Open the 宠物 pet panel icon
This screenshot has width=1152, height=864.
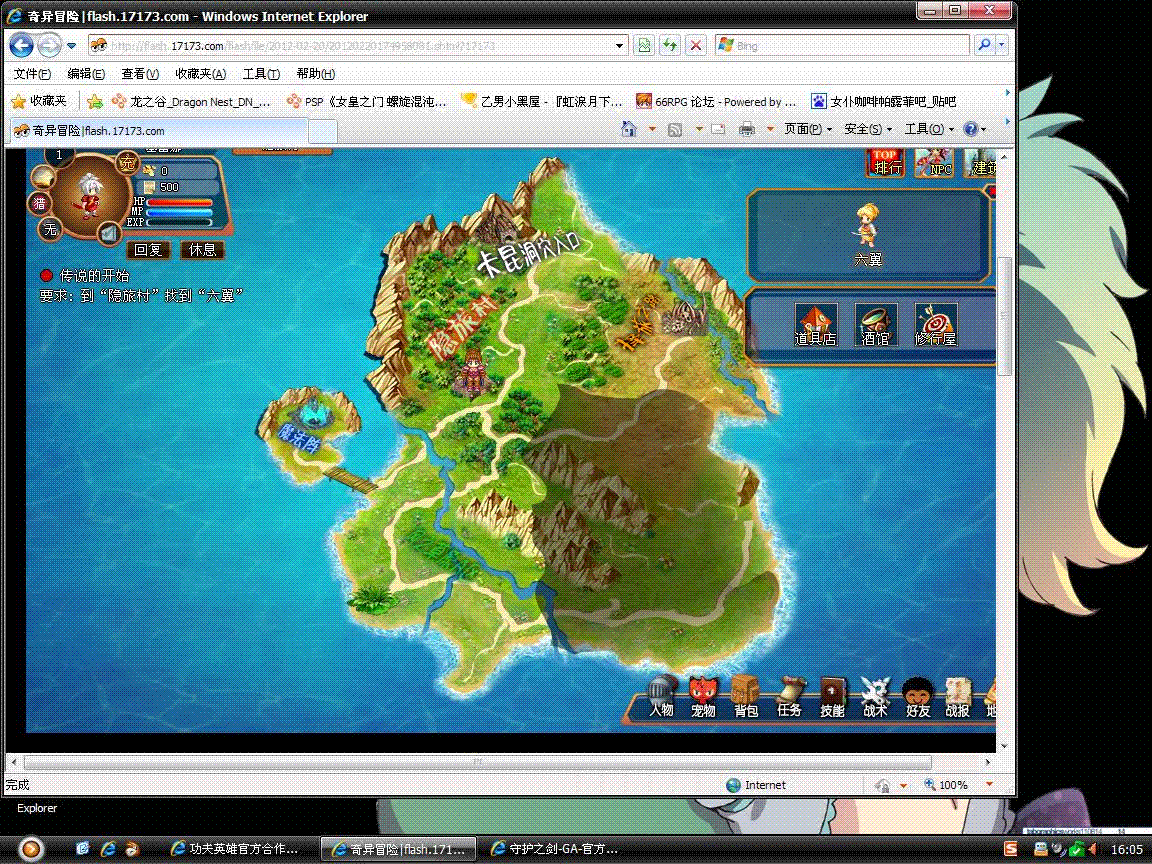[x=703, y=697]
